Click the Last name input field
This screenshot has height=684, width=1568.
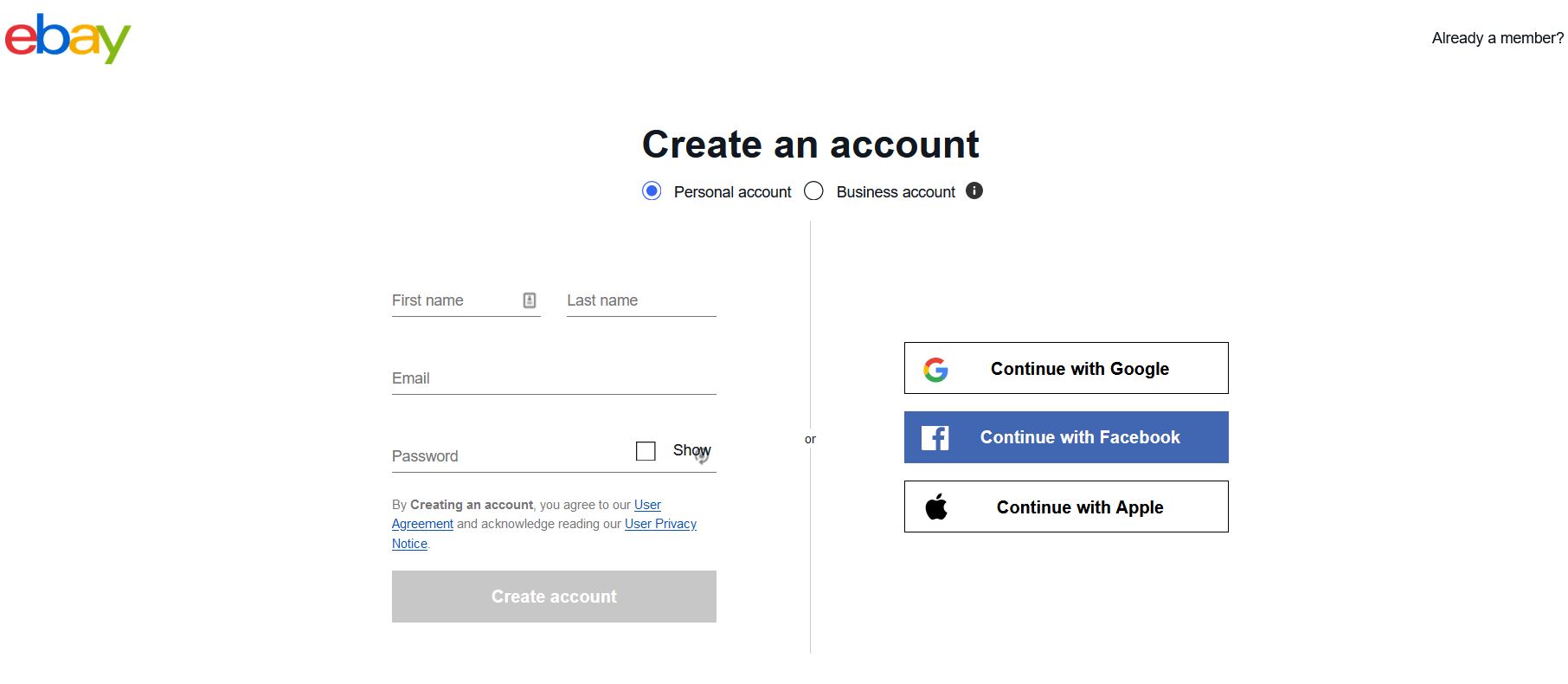click(x=640, y=300)
